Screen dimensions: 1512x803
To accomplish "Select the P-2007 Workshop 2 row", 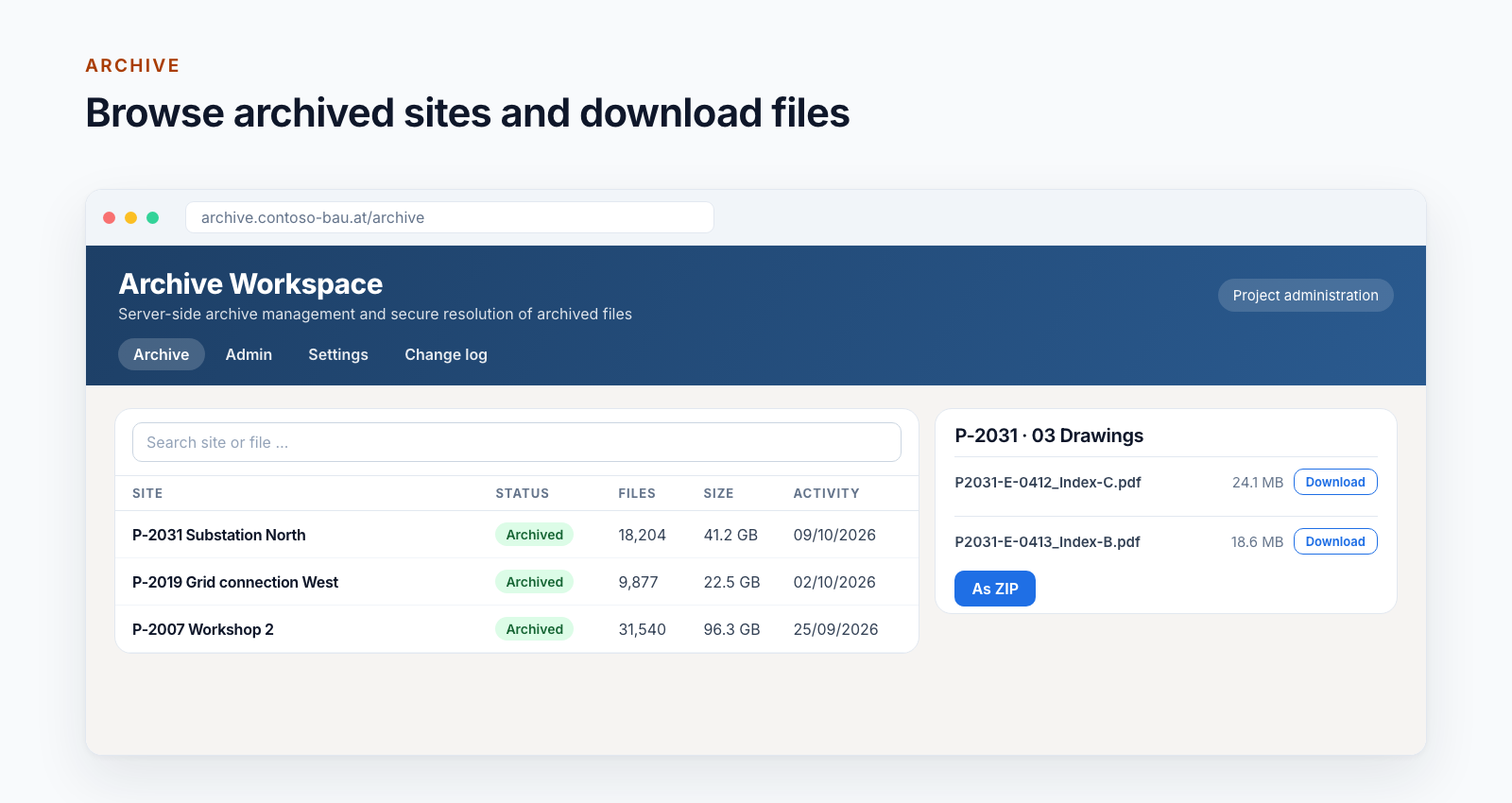I will pos(517,629).
